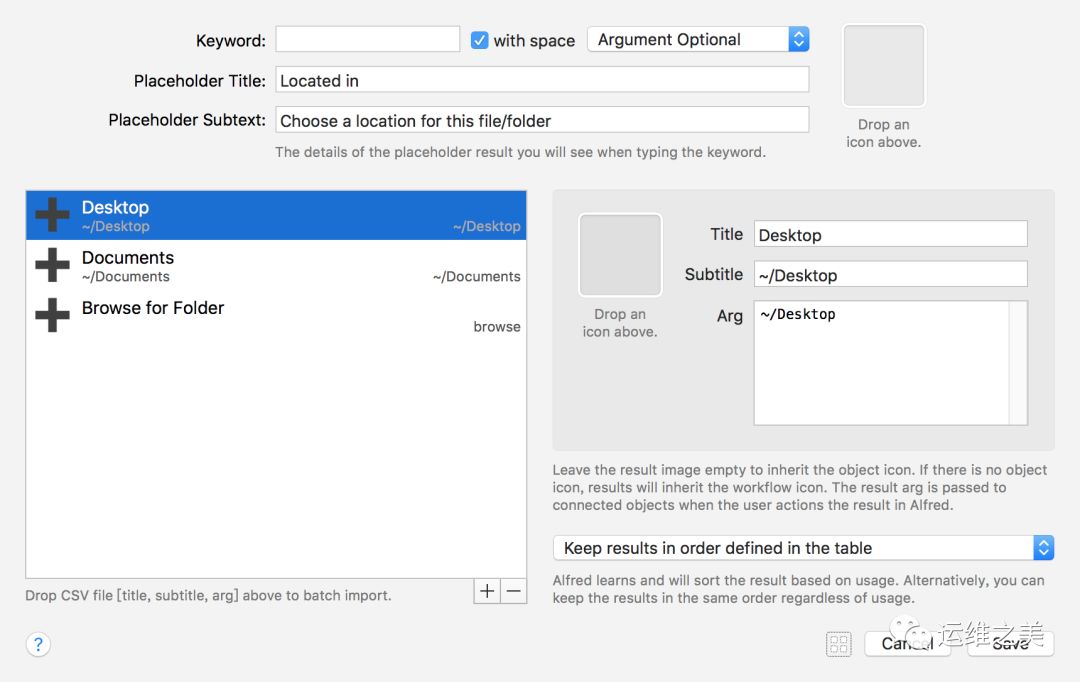The width and height of the screenshot is (1080, 682).
Task: Remove selected item with minus button
Action: (514, 591)
